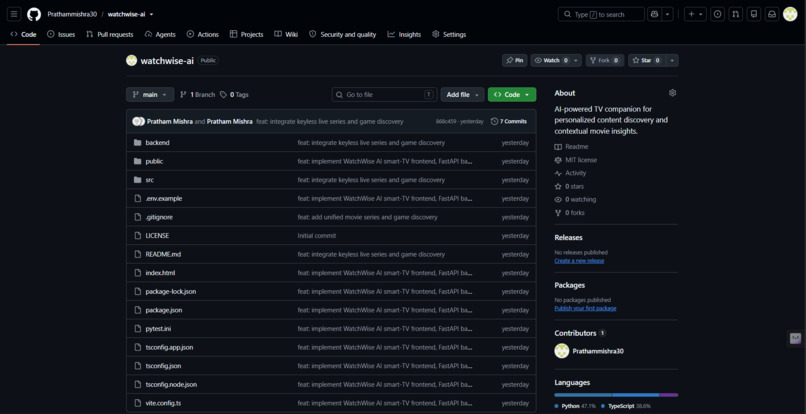The width and height of the screenshot is (806, 414).
Task: Fork the watchwise-ai repository
Action: click(605, 61)
